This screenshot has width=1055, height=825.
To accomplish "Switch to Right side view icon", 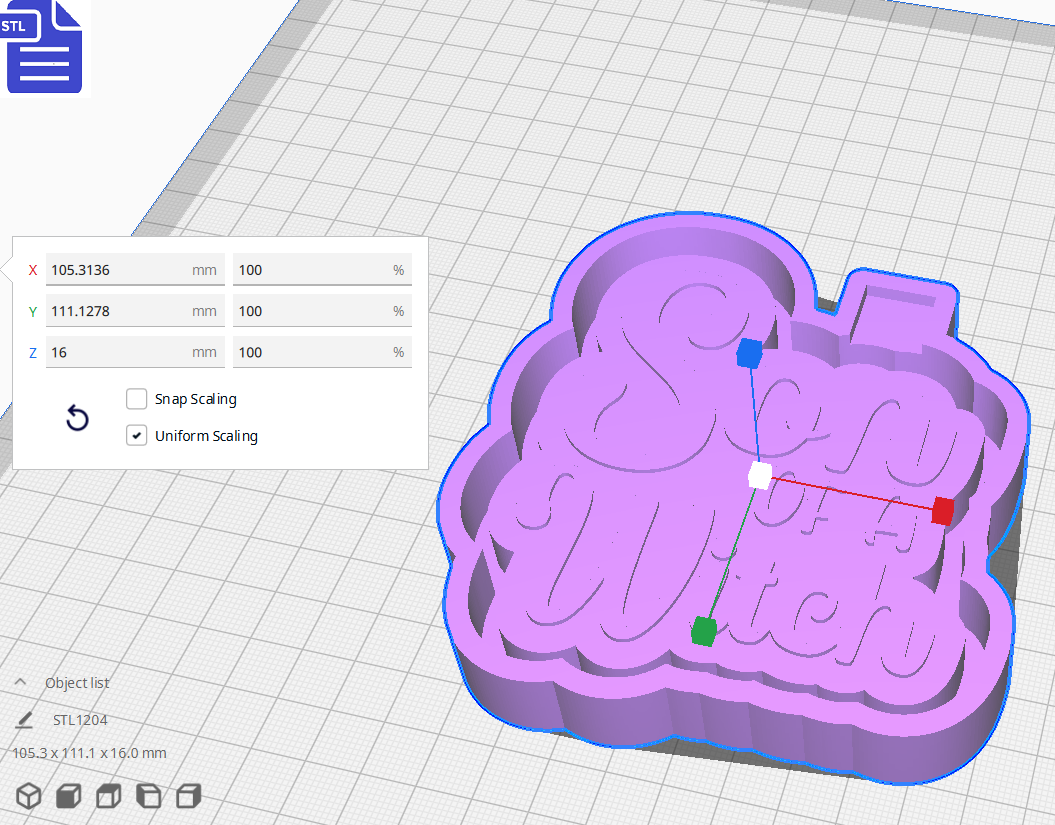I will 188,796.
